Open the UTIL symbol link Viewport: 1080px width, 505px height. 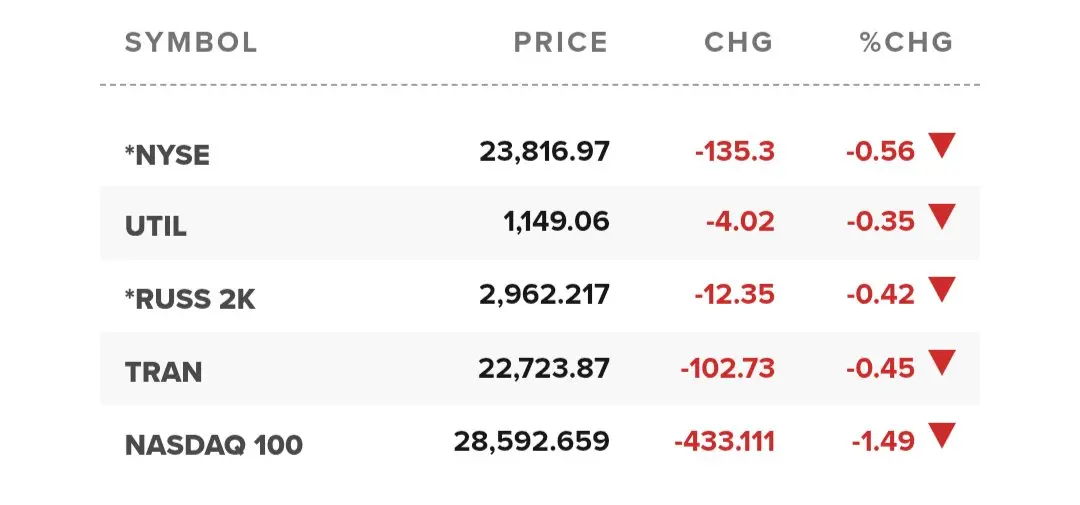tap(156, 227)
